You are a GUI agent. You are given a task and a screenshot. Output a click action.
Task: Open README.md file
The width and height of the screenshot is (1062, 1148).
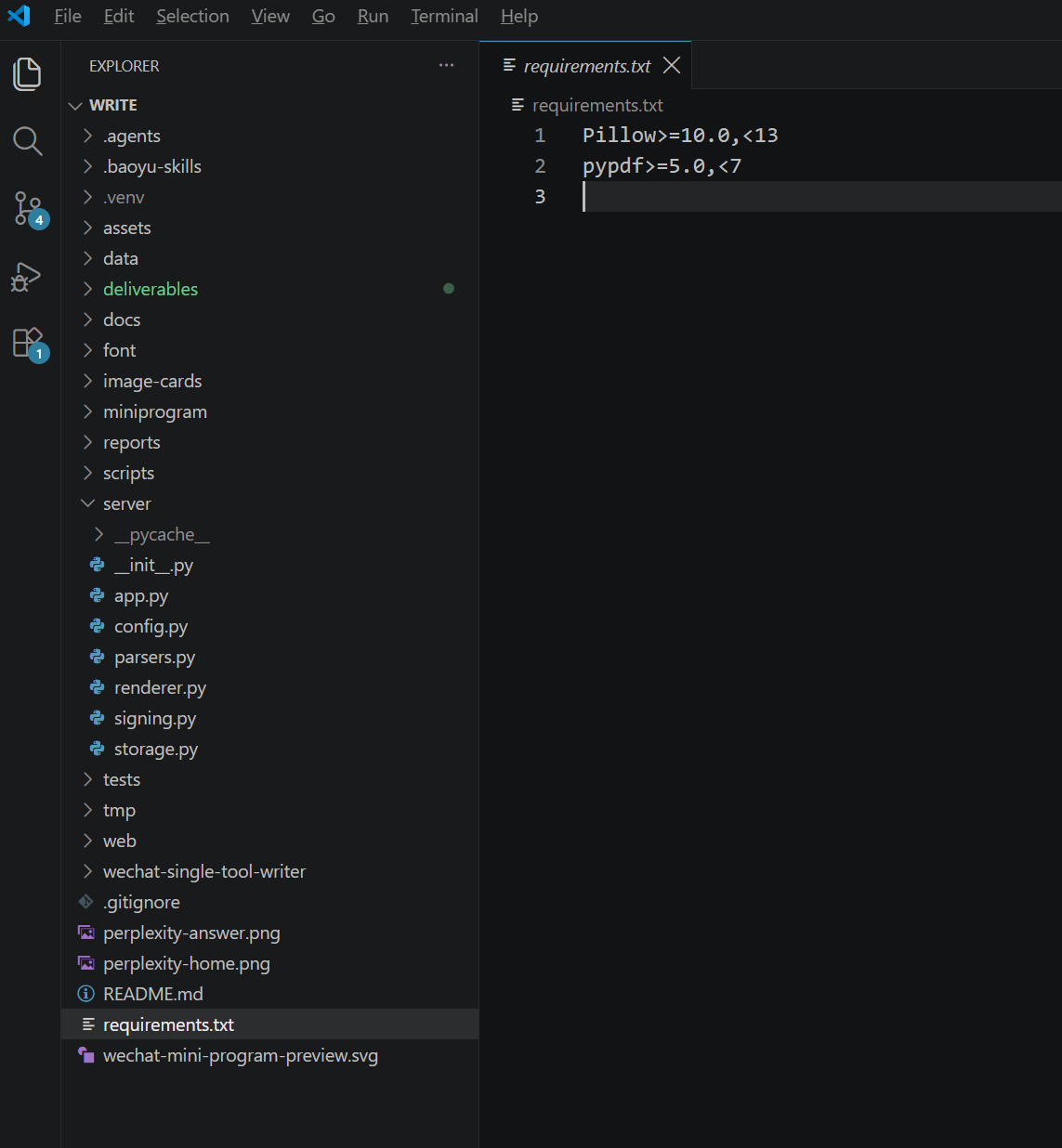[x=269, y=994]
